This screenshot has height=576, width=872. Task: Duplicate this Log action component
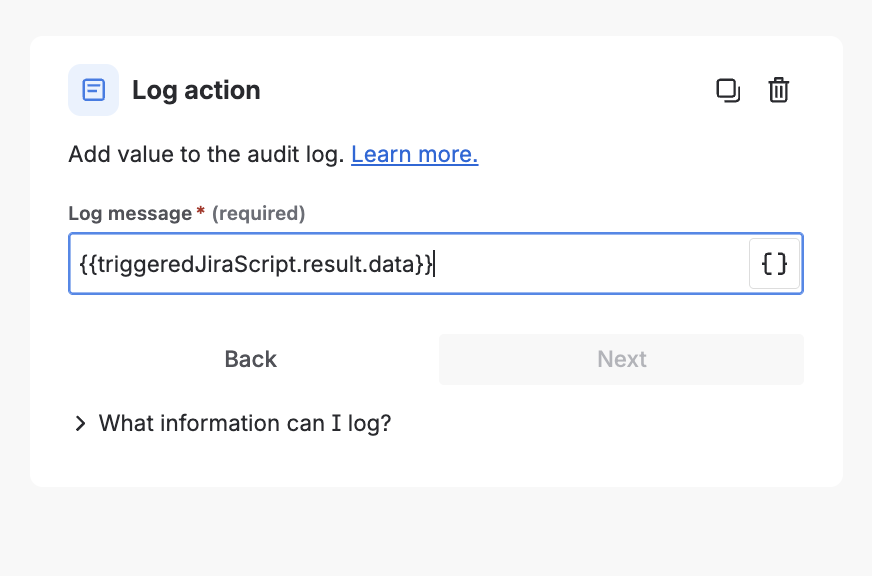point(728,90)
